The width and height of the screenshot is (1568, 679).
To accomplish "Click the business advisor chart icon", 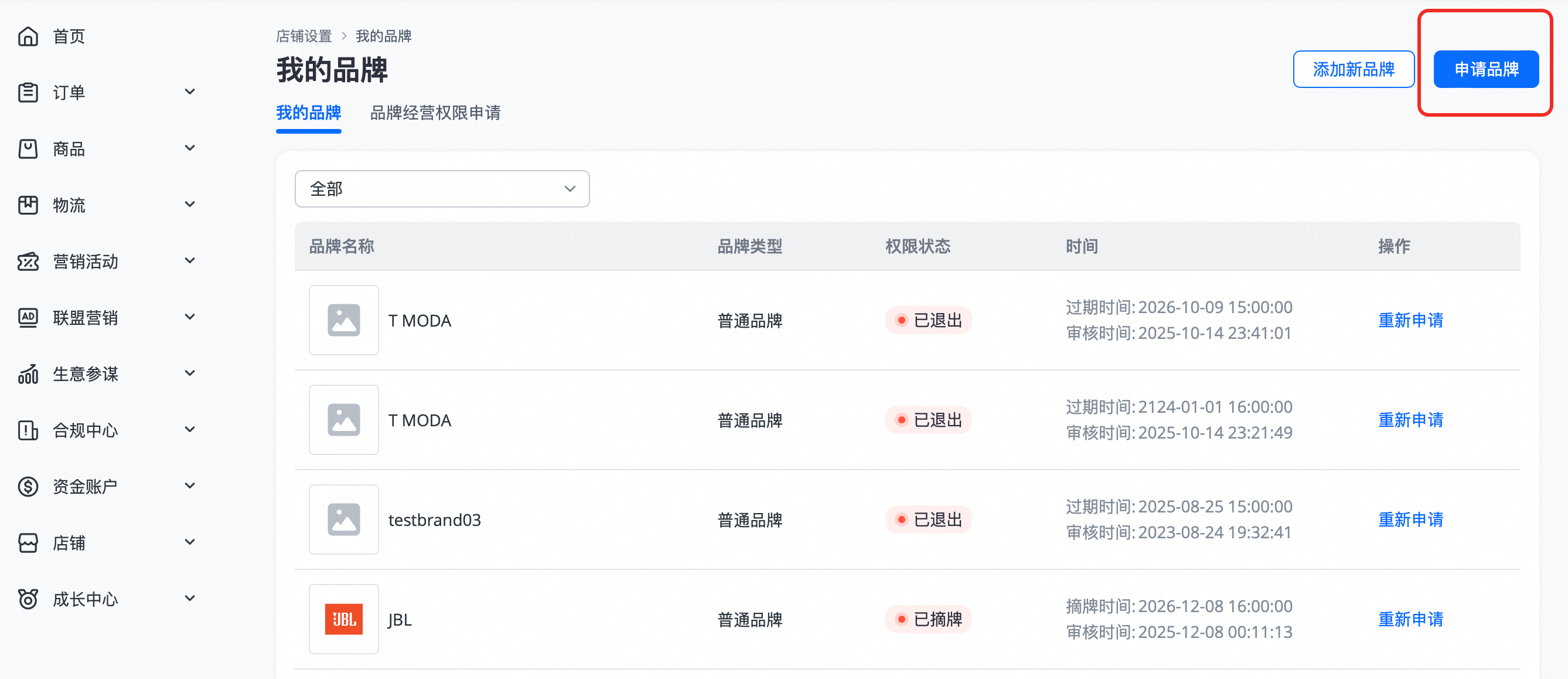I will (28, 374).
